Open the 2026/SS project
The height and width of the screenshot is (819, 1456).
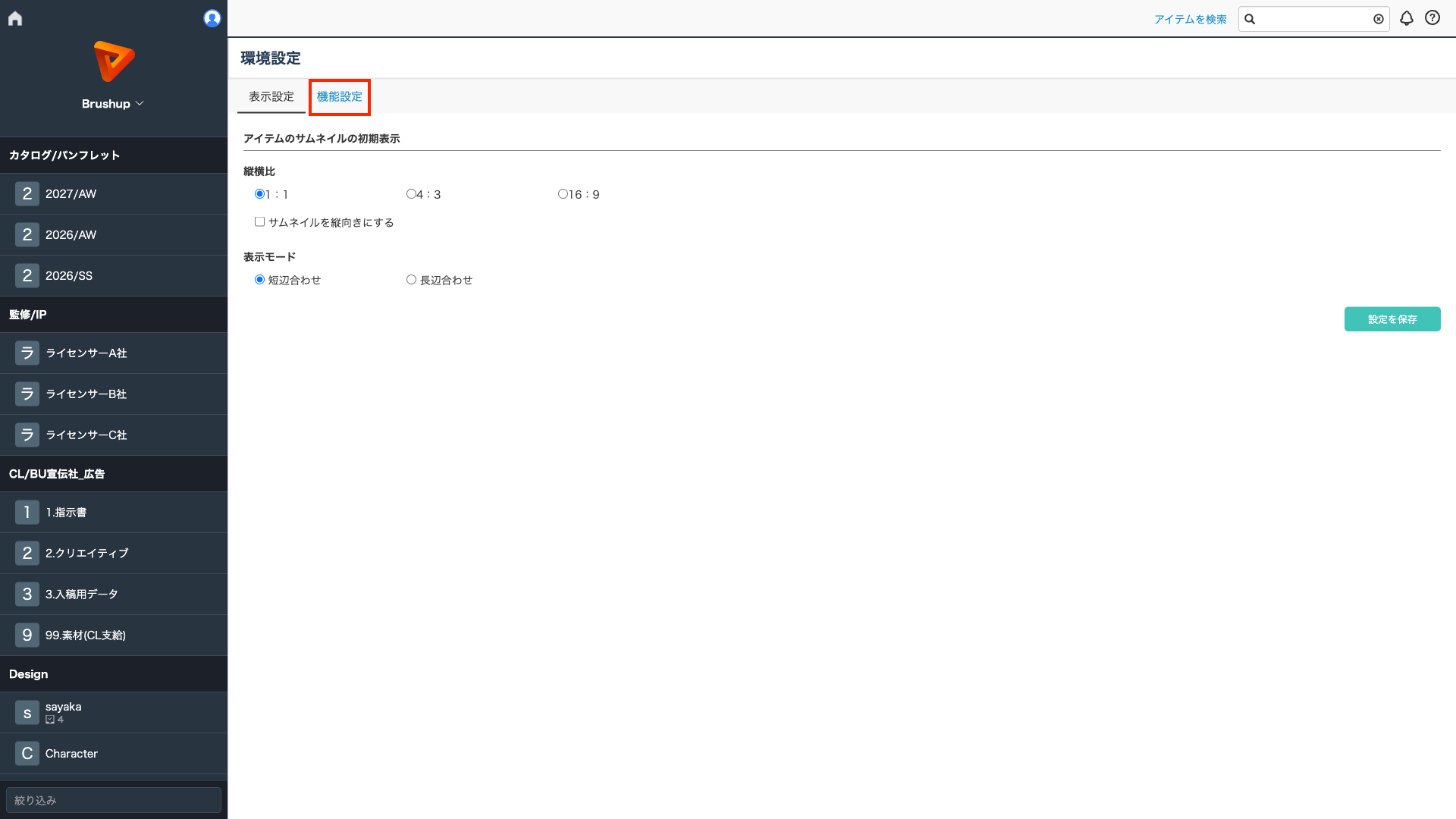(114, 276)
